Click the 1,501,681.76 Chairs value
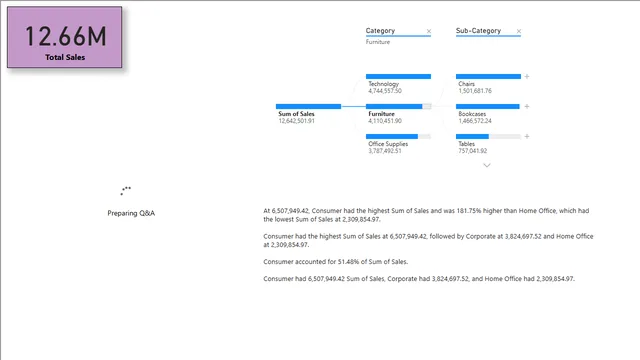 475,91
